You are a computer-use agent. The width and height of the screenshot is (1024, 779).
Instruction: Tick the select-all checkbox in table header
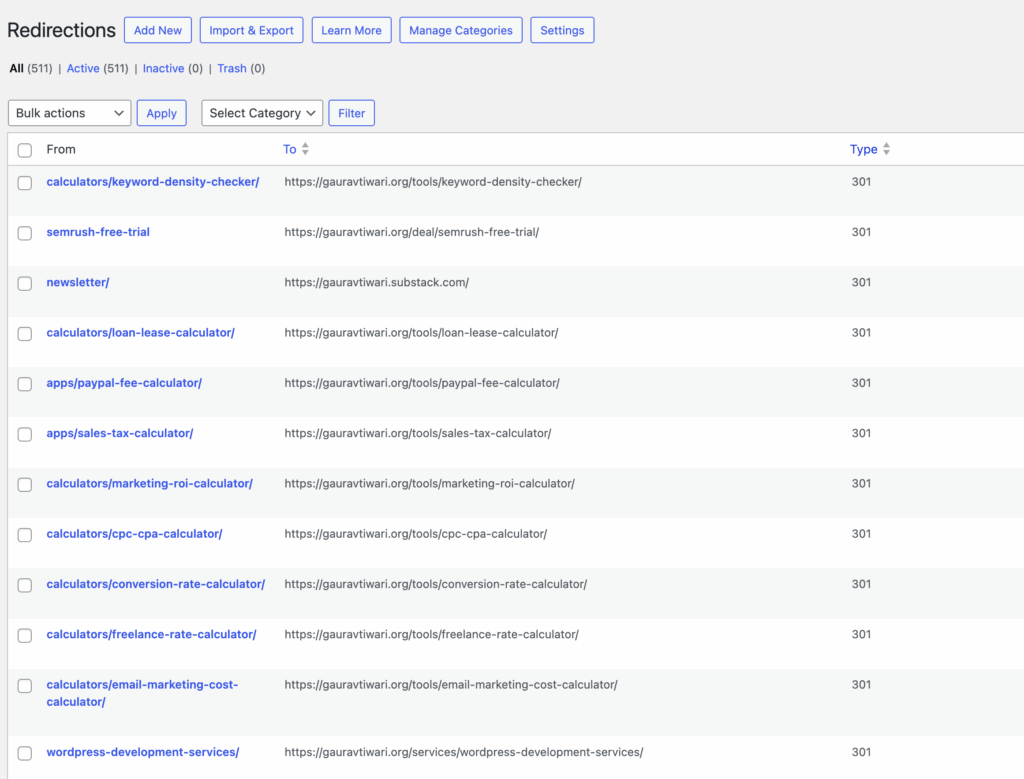[x=25, y=150]
